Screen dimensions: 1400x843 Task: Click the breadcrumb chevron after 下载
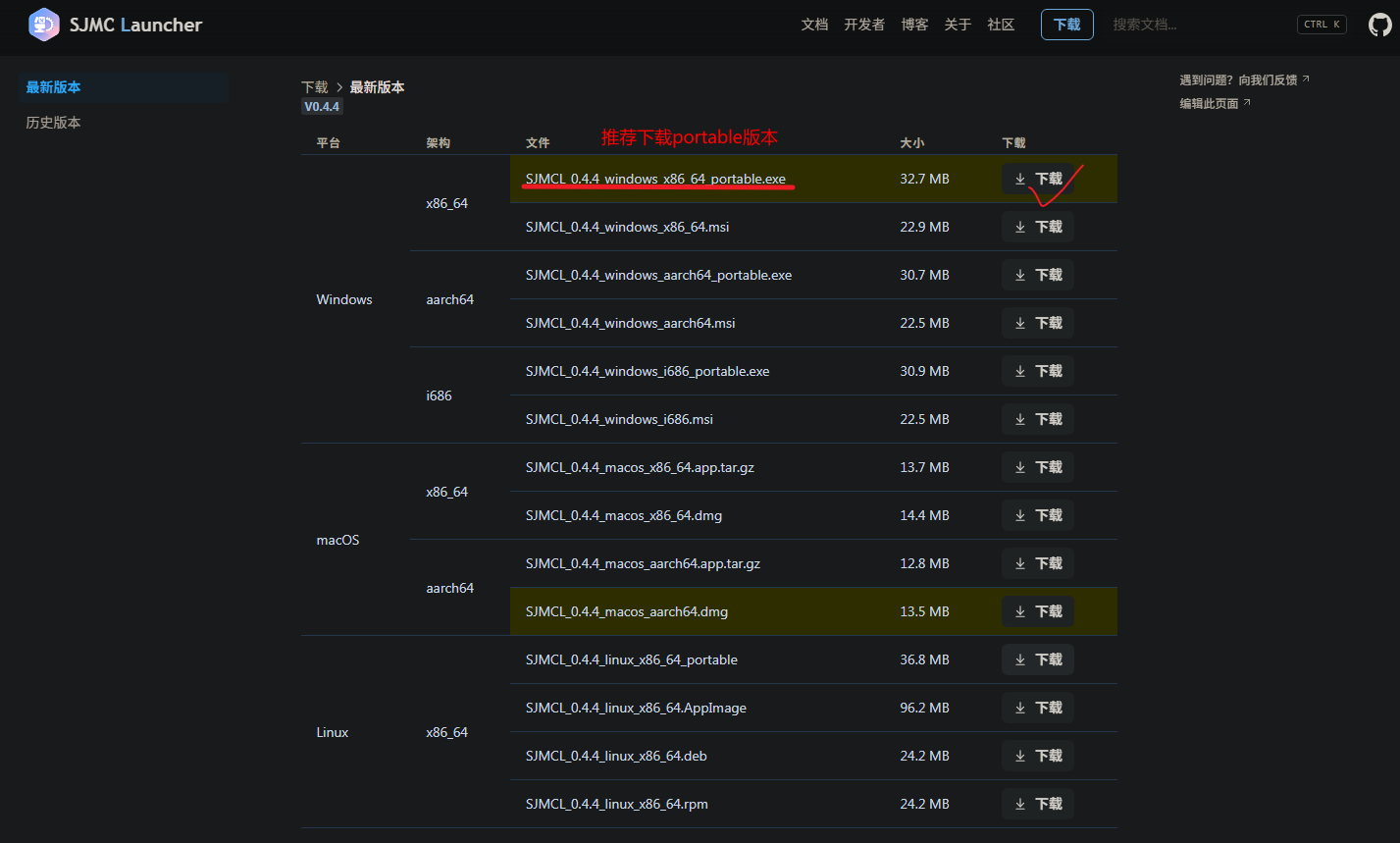click(x=339, y=87)
